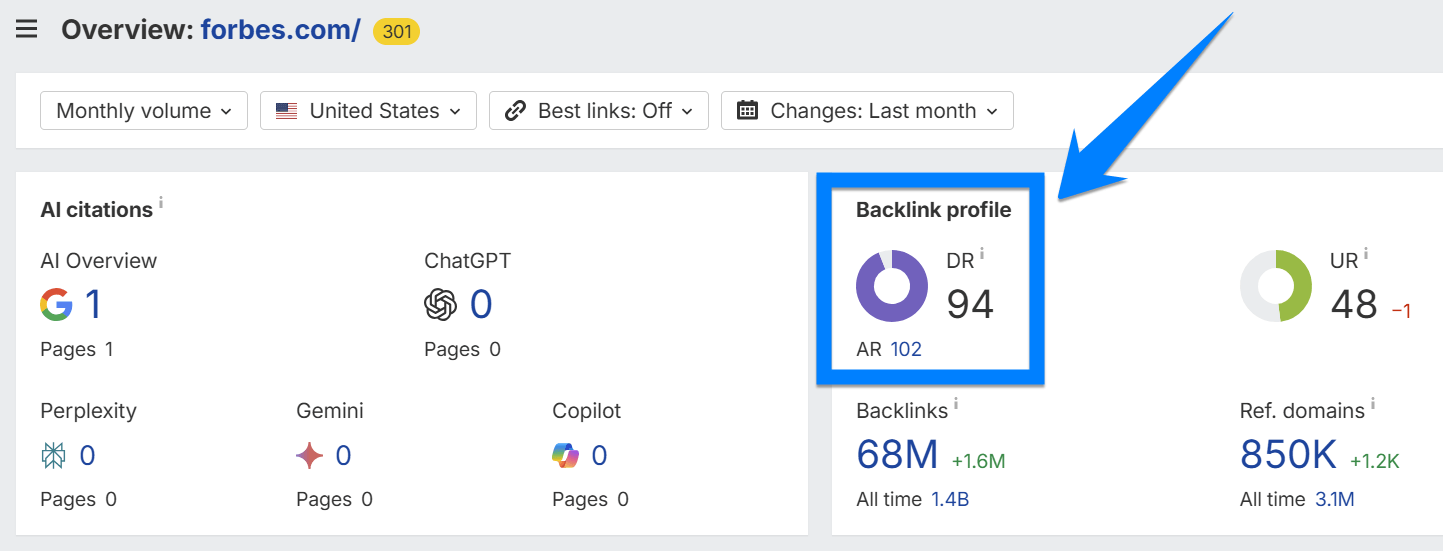This screenshot has width=1443, height=551.
Task: Click the Google AI Overview icon
Action: (x=56, y=304)
